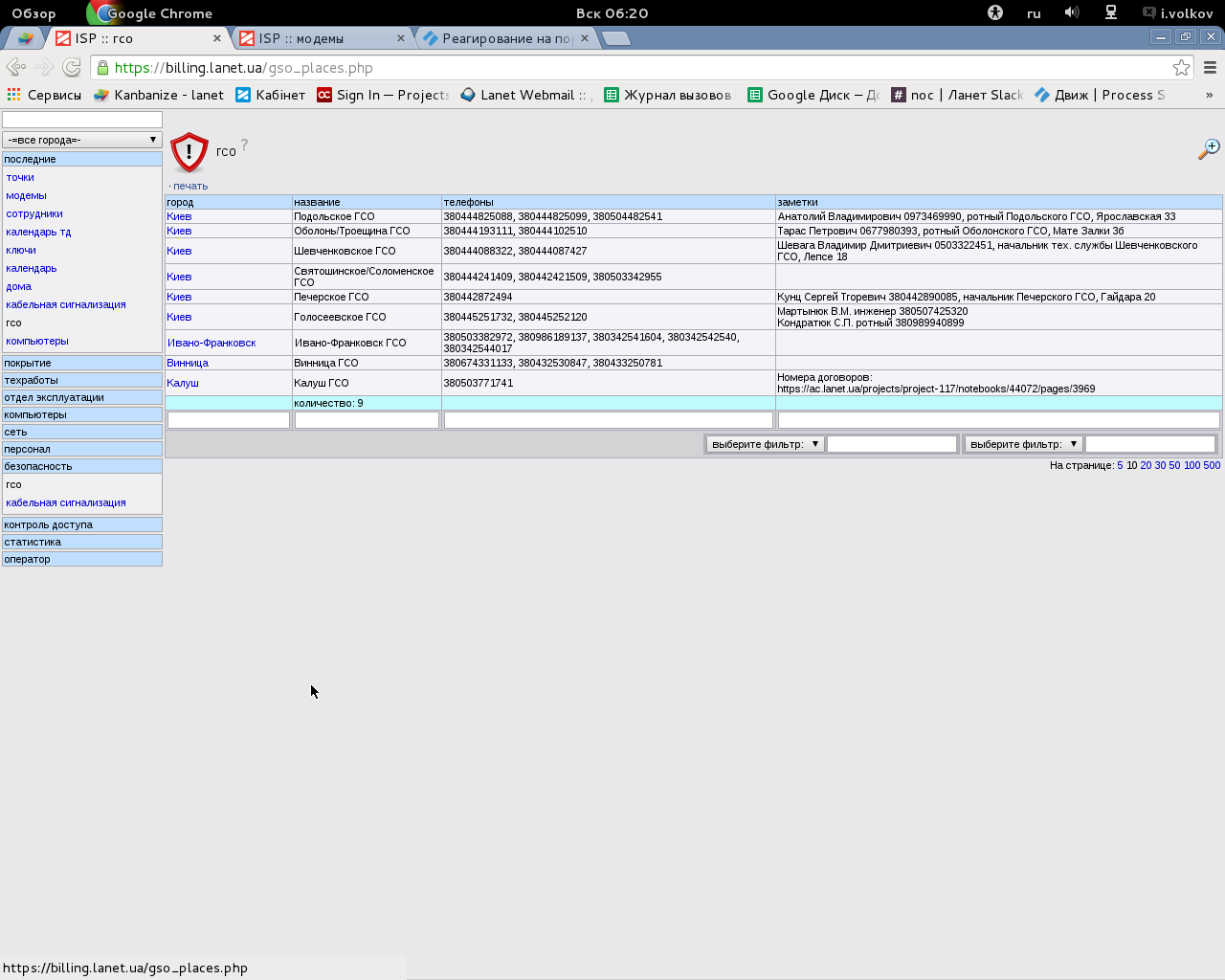Open the Kanbanize - lanet bookmark

tap(159, 95)
